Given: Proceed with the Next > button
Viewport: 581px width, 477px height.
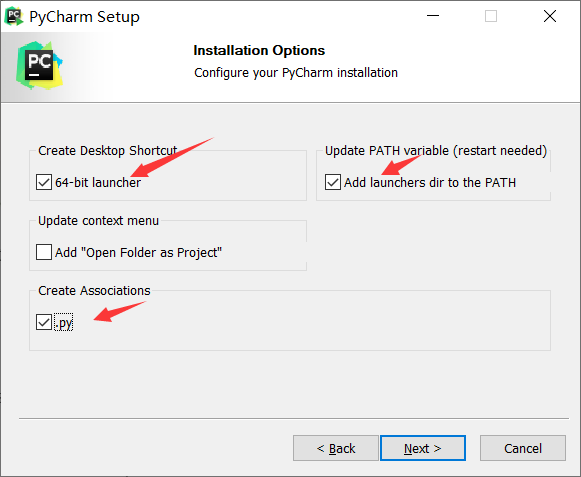Looking at the screenshot, I should (423, 448).
